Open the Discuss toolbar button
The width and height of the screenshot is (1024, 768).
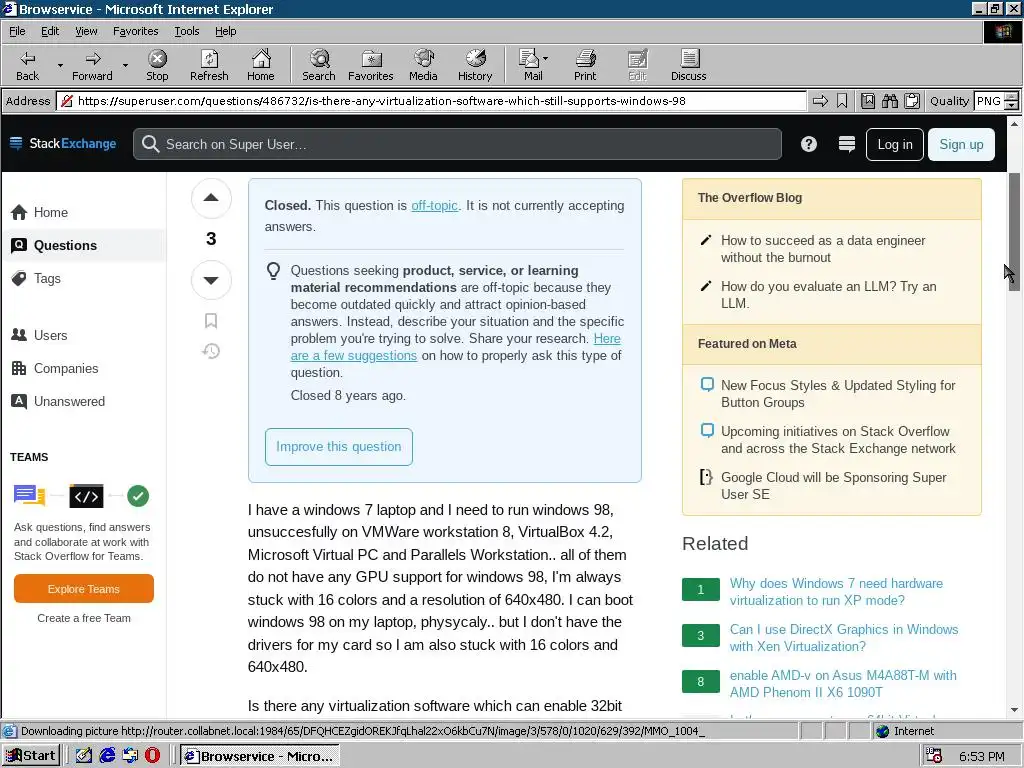(x=688, y=65)
